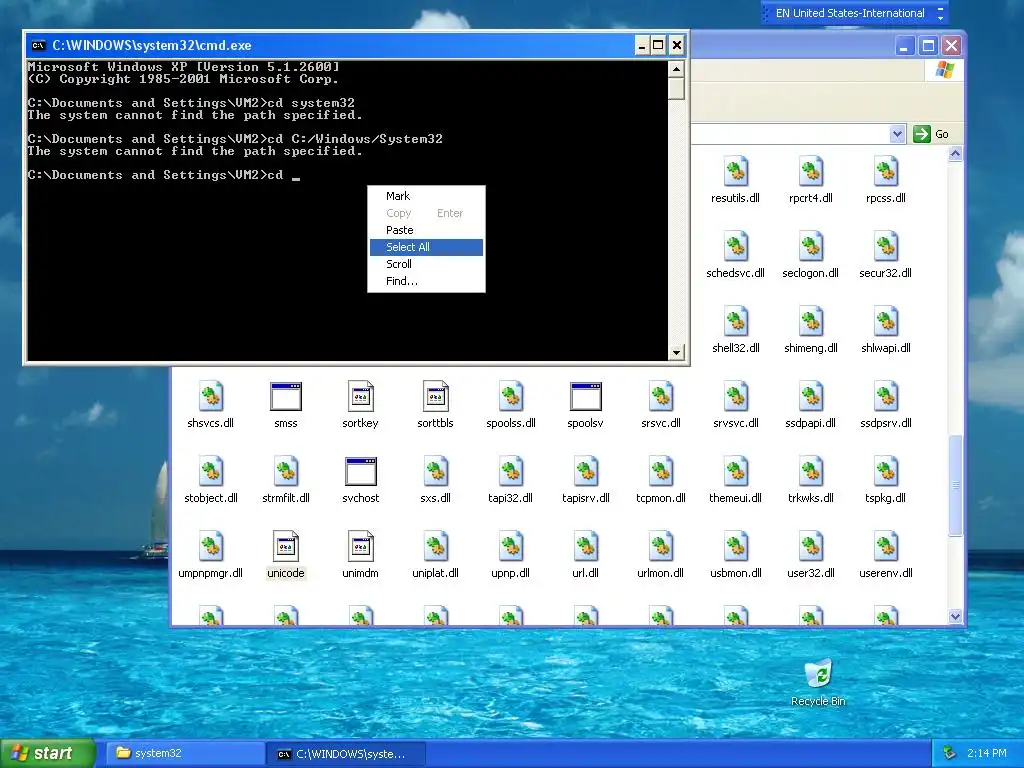
Task: Click the cmd window scroll-down arrow
Action: [x=677, y=353]
